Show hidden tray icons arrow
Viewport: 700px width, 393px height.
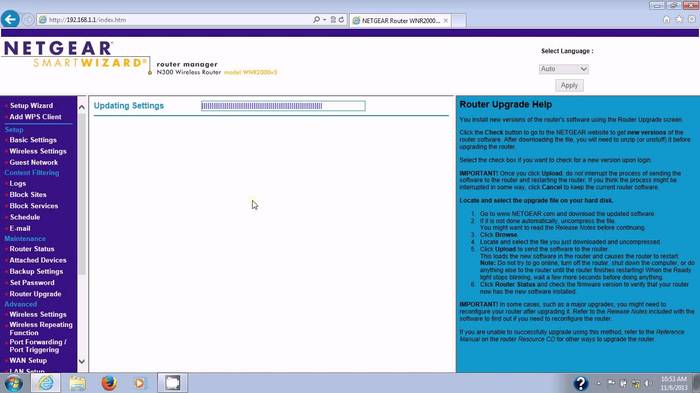pos(599,383)
